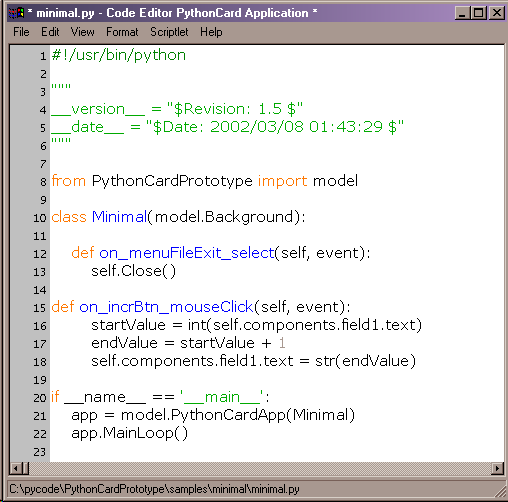
Task: Click 'self.Close()' on line 13
Action: [x=133, y=271]
